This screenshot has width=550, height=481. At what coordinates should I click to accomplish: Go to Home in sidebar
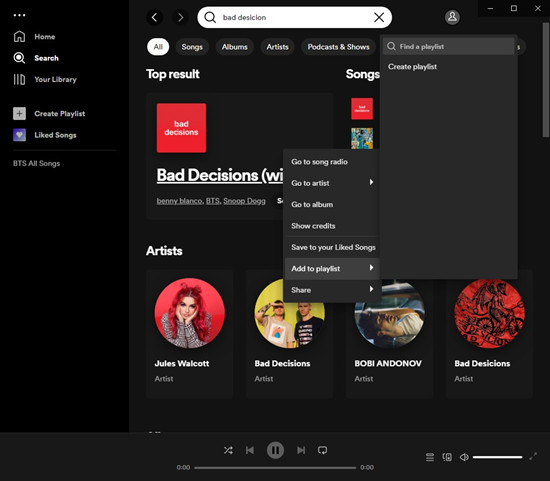tap(34, 36)
